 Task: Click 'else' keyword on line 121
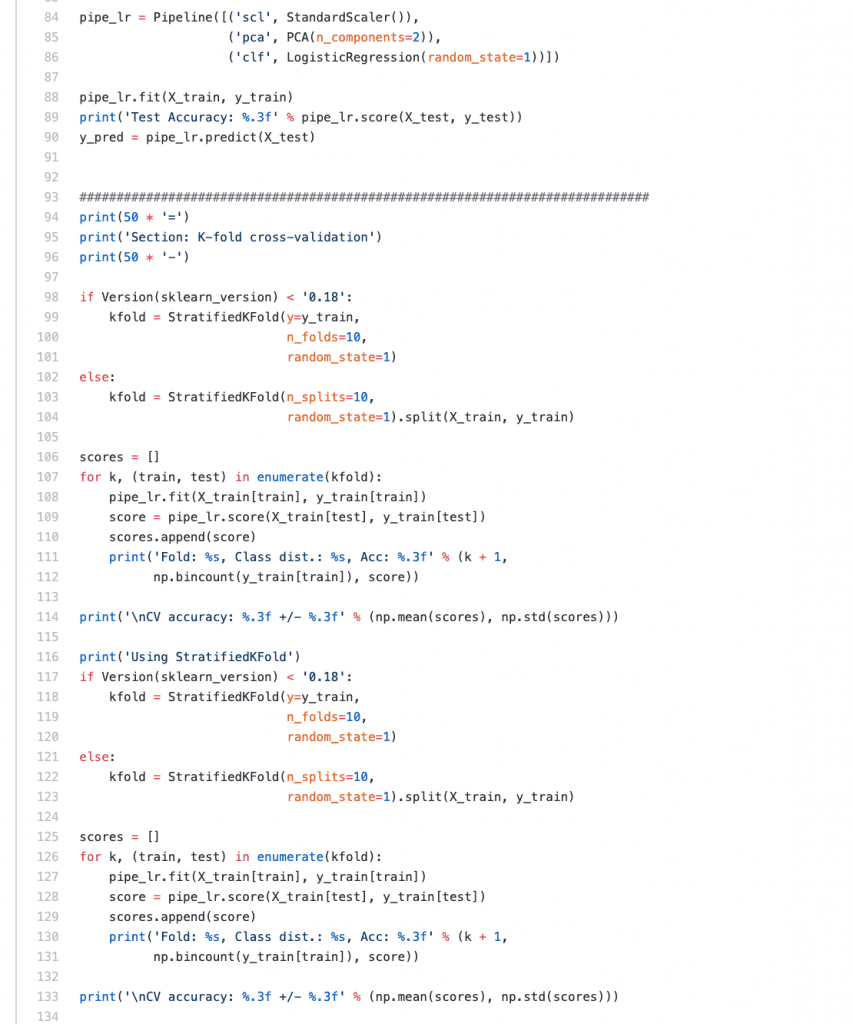click(94, 757)
